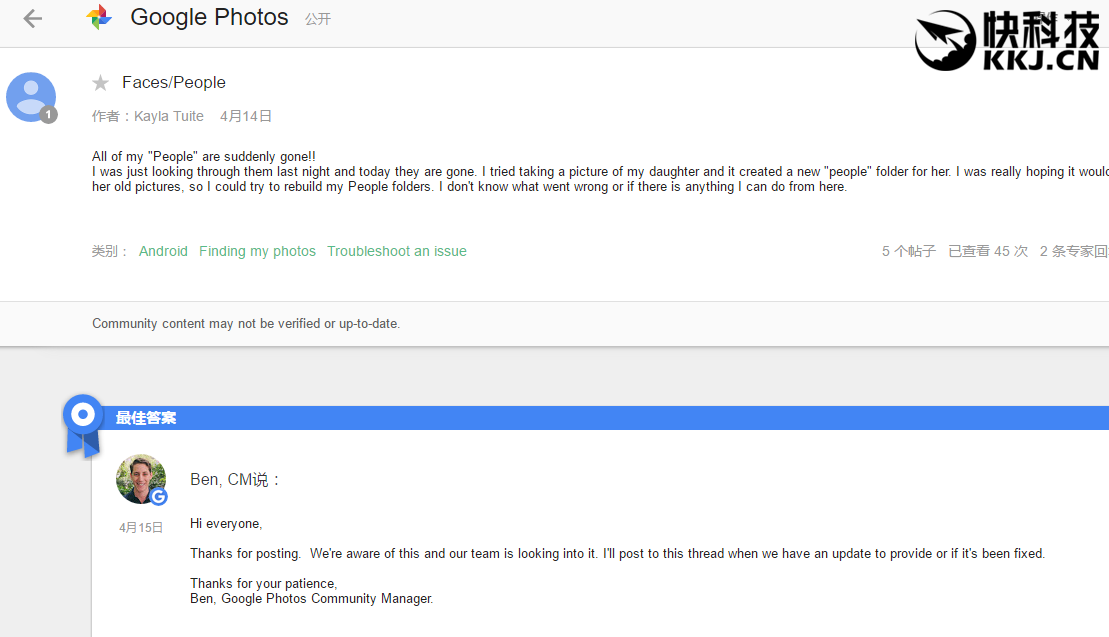Click the back arrow icon
The width and height of the screenshot is (1109, 637).
click(x=33, y=18)
